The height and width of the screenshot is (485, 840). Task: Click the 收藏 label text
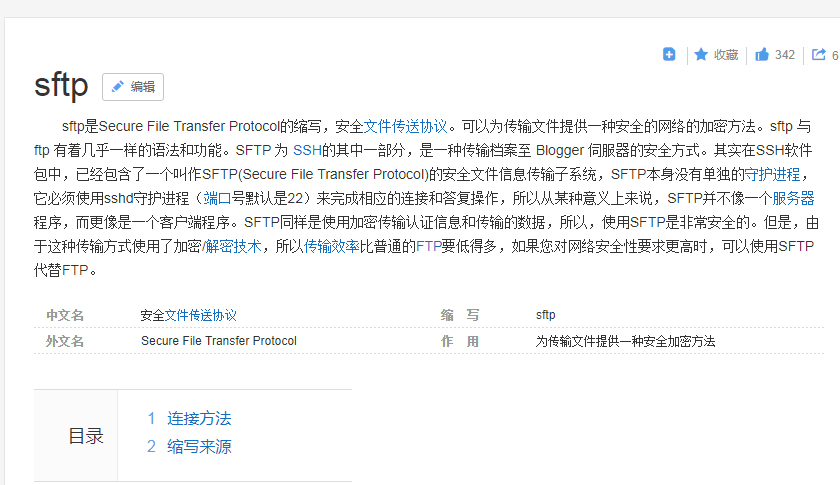coord(726,55)
